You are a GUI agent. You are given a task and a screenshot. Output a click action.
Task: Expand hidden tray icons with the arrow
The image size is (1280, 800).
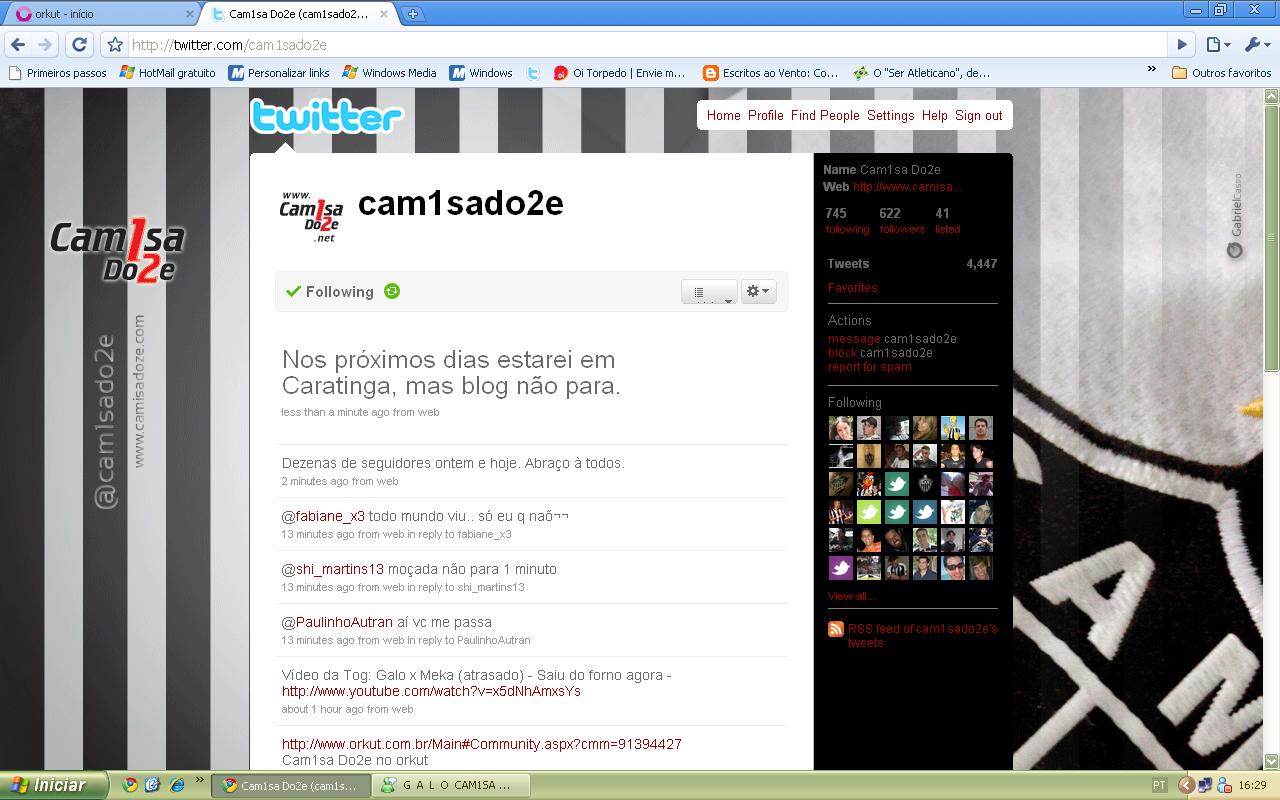pyautogui.click(x=1186, y=785)
